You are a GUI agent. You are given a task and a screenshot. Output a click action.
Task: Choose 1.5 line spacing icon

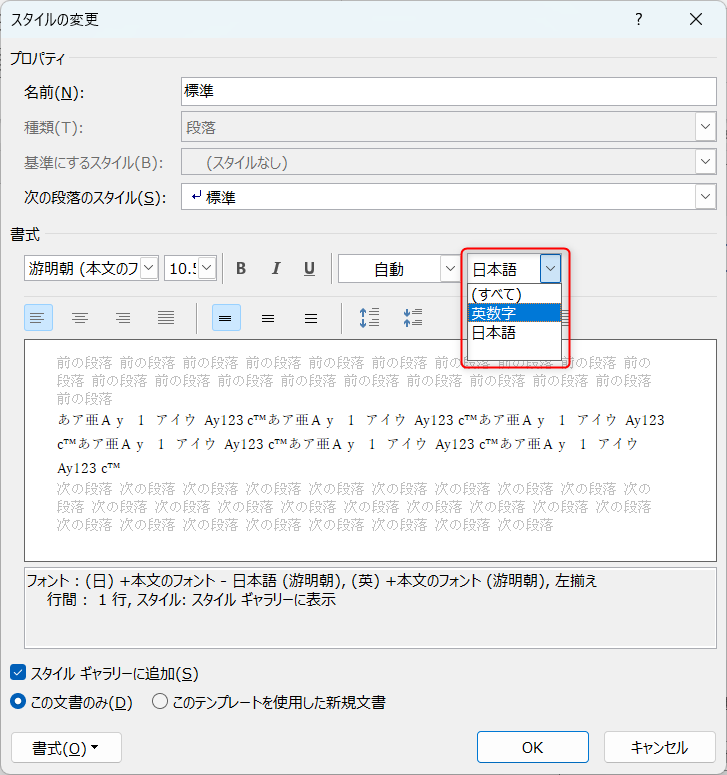point(268,318)
